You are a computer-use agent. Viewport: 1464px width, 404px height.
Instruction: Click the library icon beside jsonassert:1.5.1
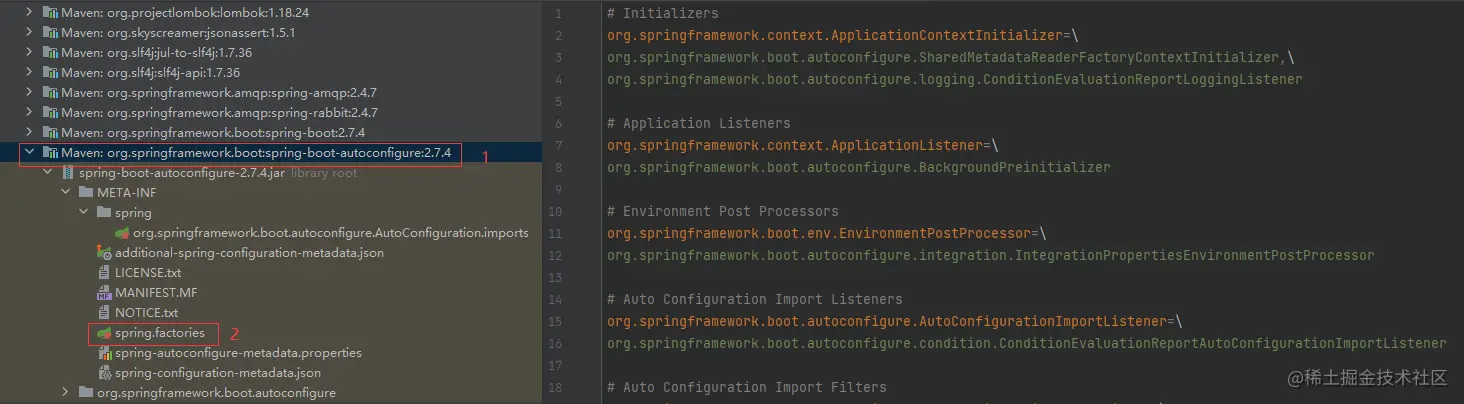coord(49,33)
